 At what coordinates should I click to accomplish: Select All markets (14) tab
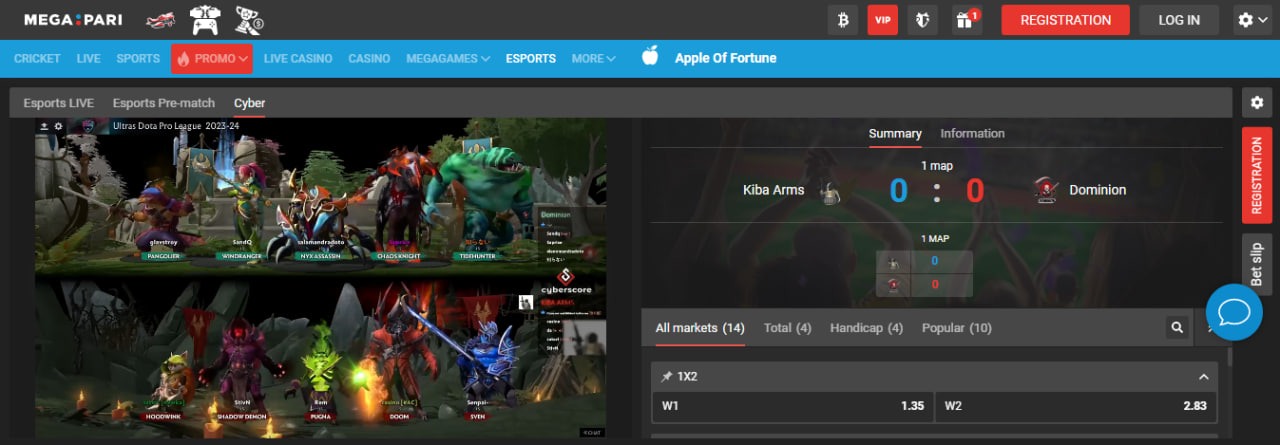[x=700, y=328]
